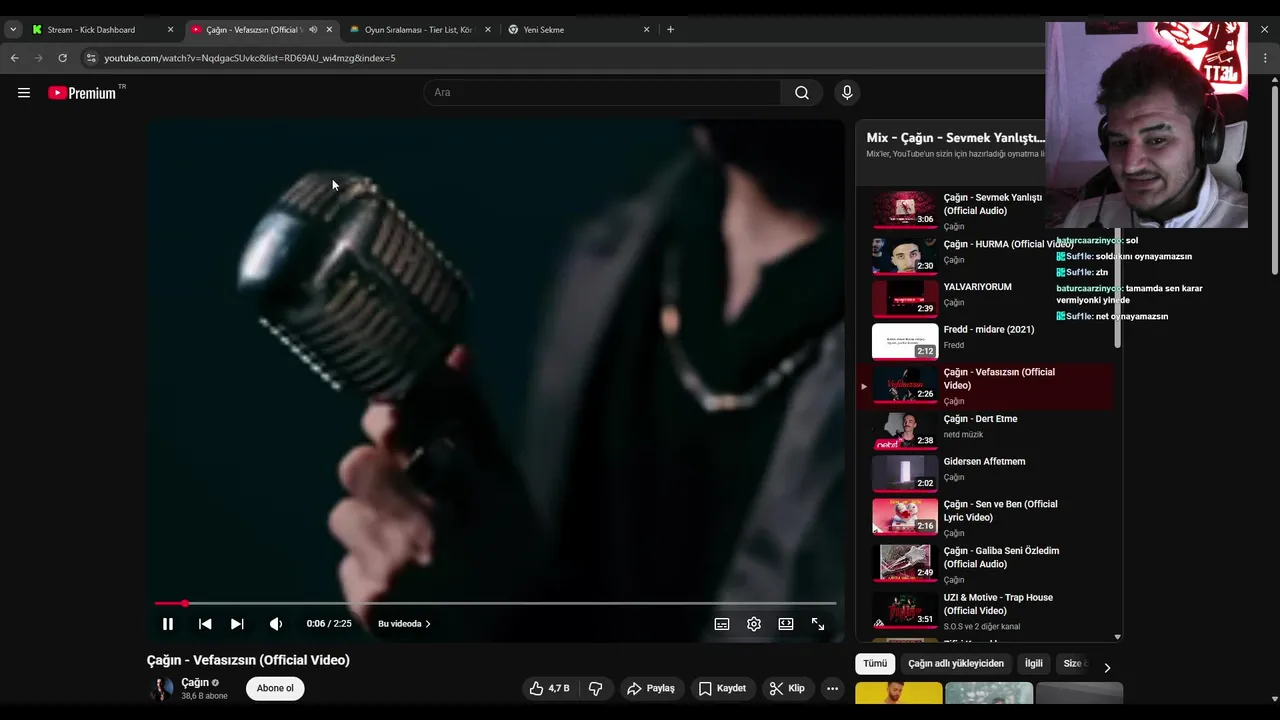Select current 'Çağın - Vefasızsın' playlist row
Image resolution: width=1280 pixels, height=720 pixels.
985,386
